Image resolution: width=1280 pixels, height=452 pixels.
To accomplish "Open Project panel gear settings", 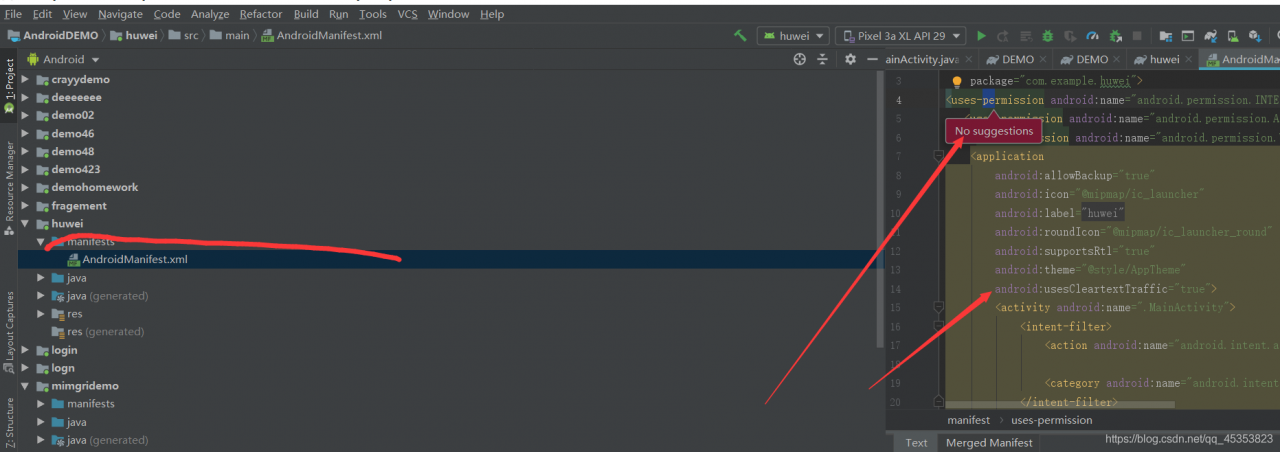I will point(850,59).
